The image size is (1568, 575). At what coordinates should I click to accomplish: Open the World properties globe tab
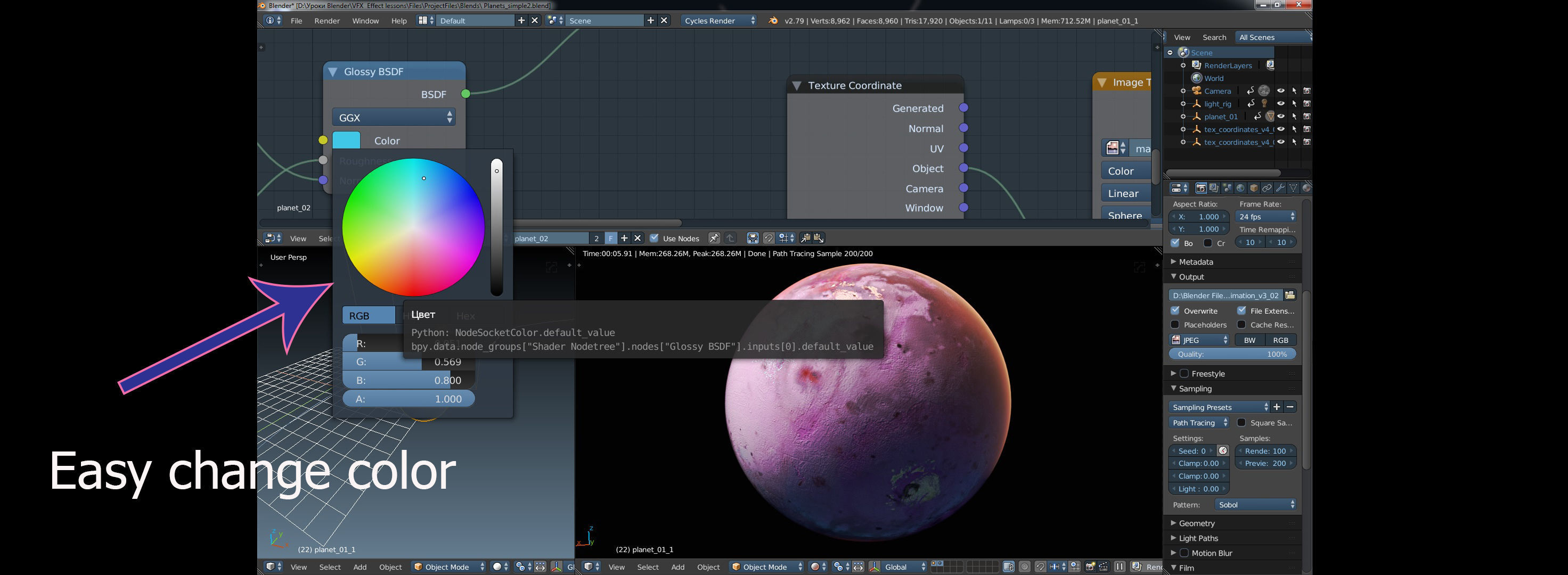click(x=1240, y=188)
